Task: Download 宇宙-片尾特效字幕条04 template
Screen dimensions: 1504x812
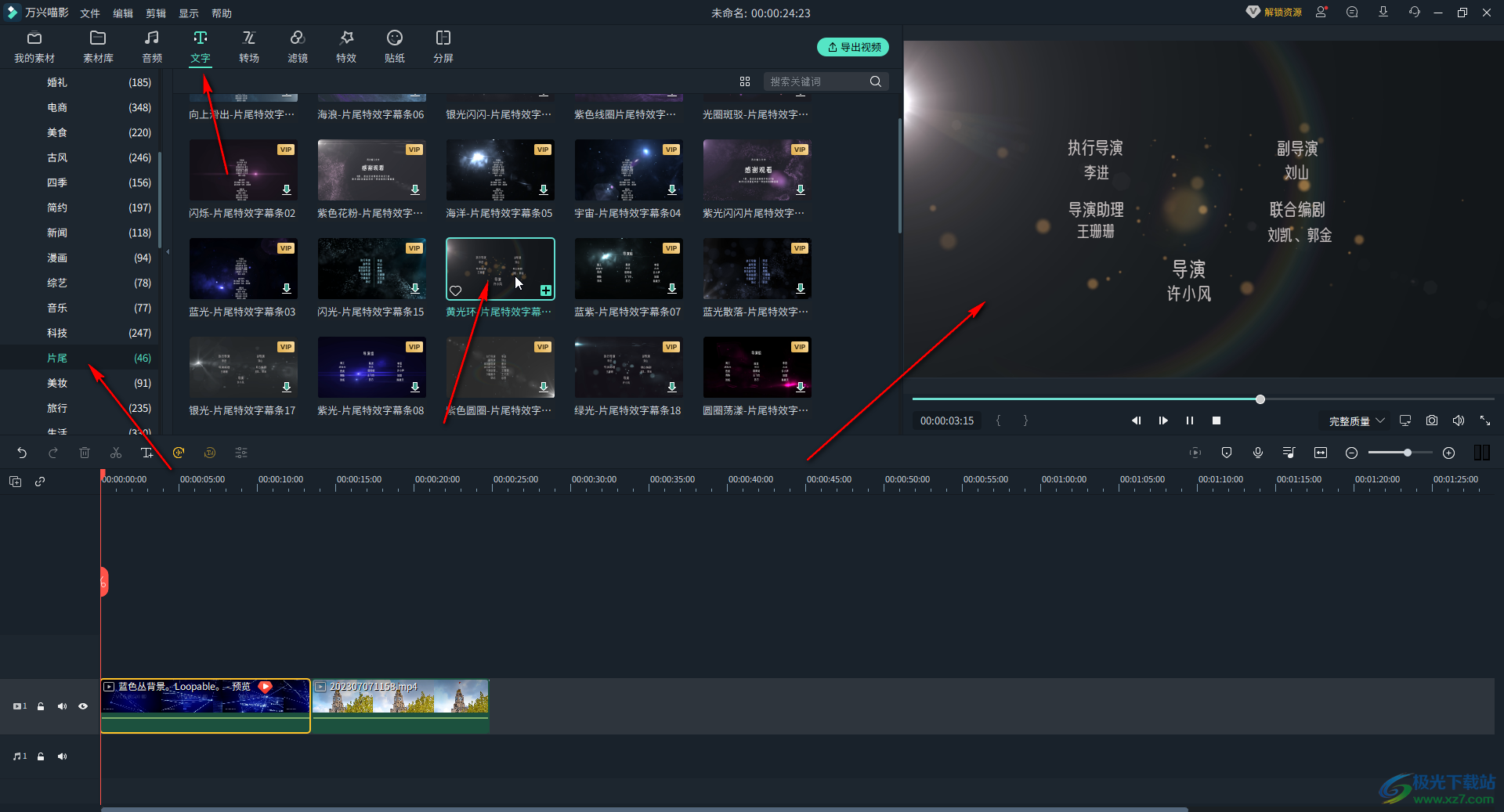Action: click(x=672, y=190)
